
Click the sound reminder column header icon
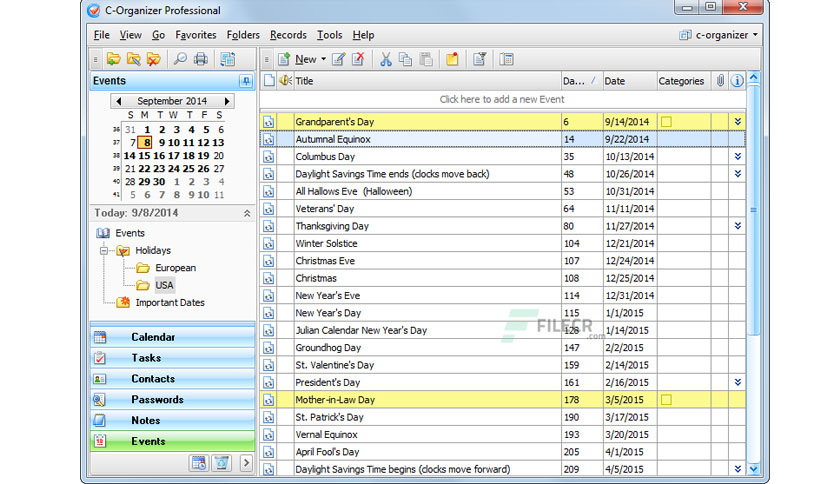click(x=285, y=81)
